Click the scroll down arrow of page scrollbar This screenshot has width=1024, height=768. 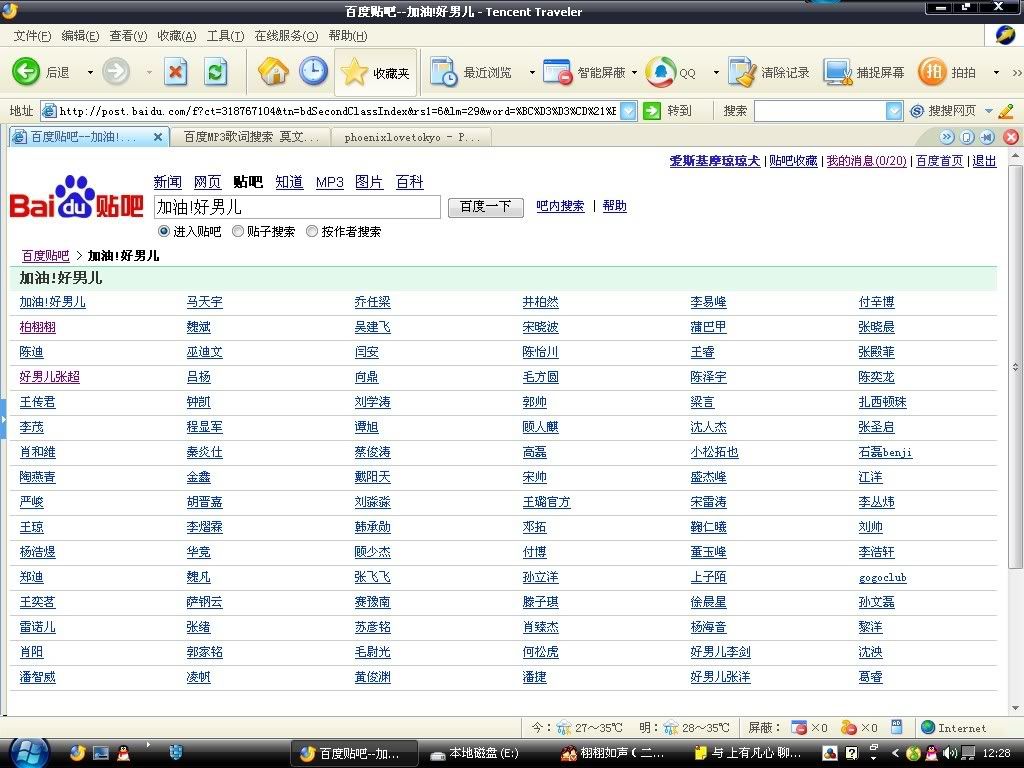point(1016,708)
